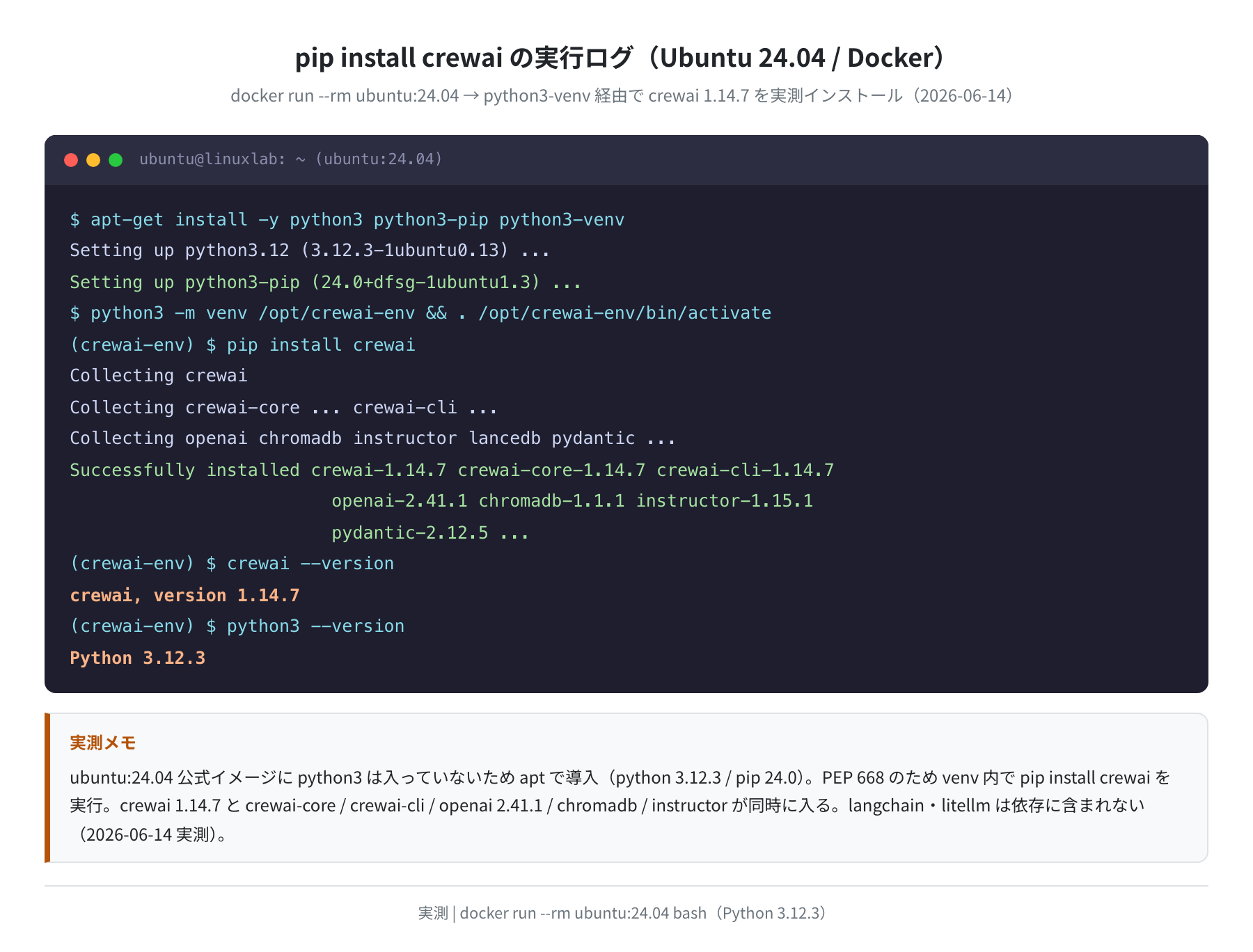Click the '実測メモ' note heading

click(x=103, y=743)
